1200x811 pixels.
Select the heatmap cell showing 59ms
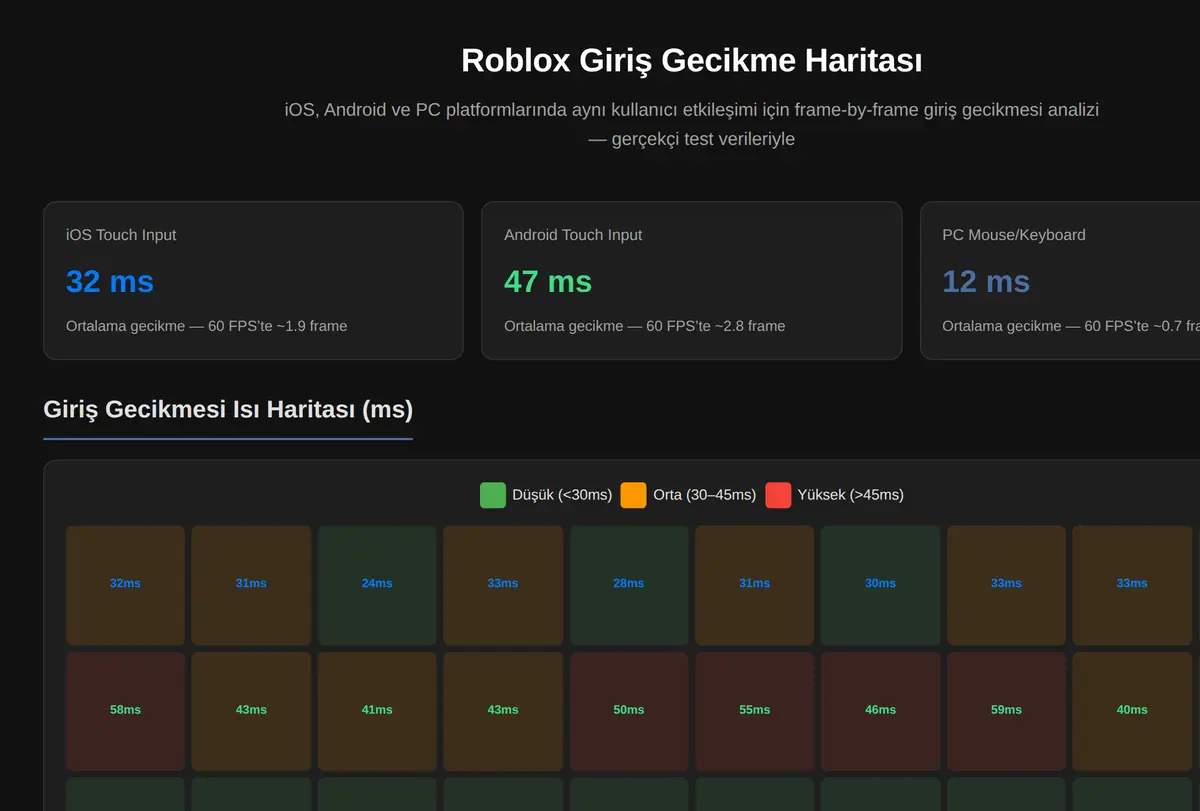[x=1006, y=712]
